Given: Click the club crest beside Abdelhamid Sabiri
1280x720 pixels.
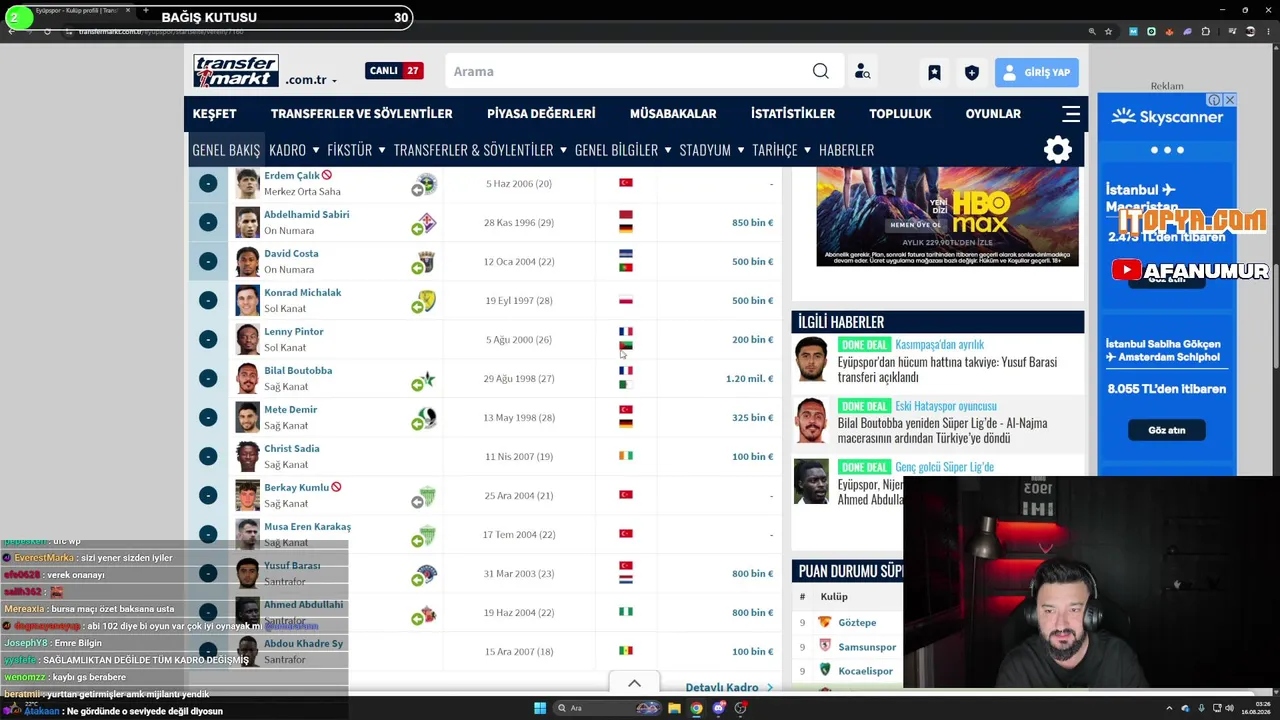Looking at the screenshot, I should coord(426,222).
